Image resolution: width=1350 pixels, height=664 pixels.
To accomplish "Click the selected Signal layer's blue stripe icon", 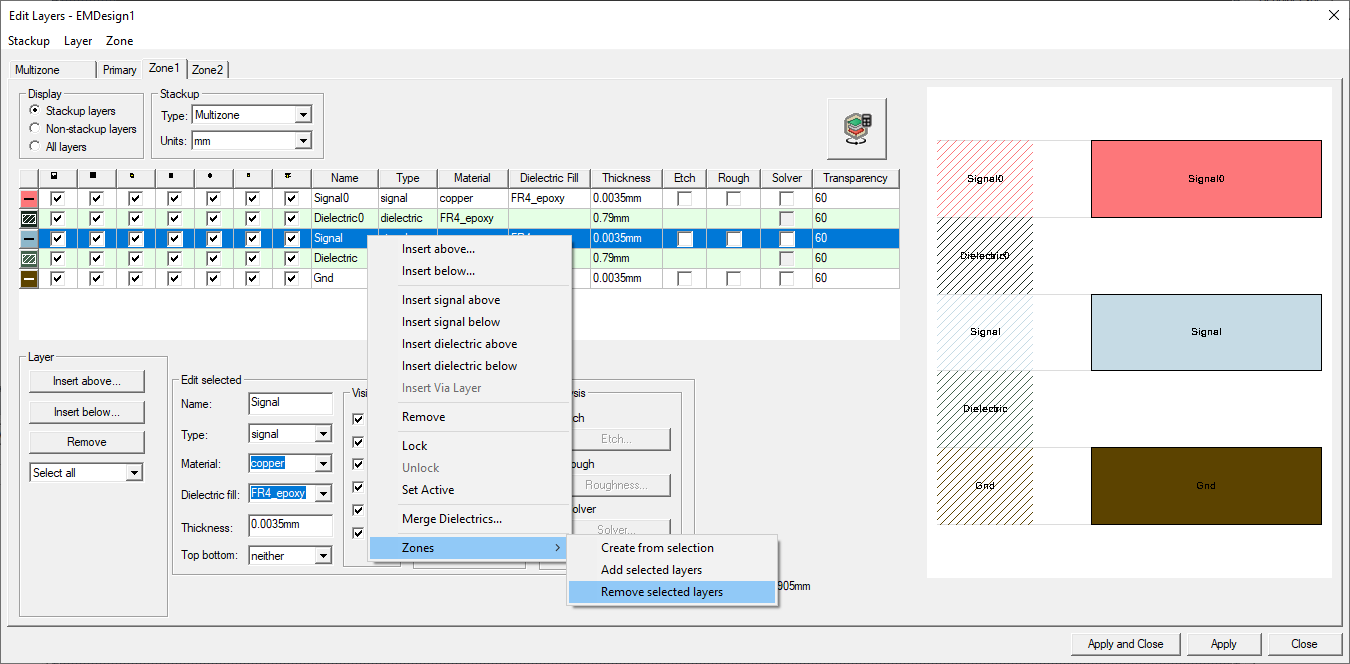I will [x=30, y=238].
